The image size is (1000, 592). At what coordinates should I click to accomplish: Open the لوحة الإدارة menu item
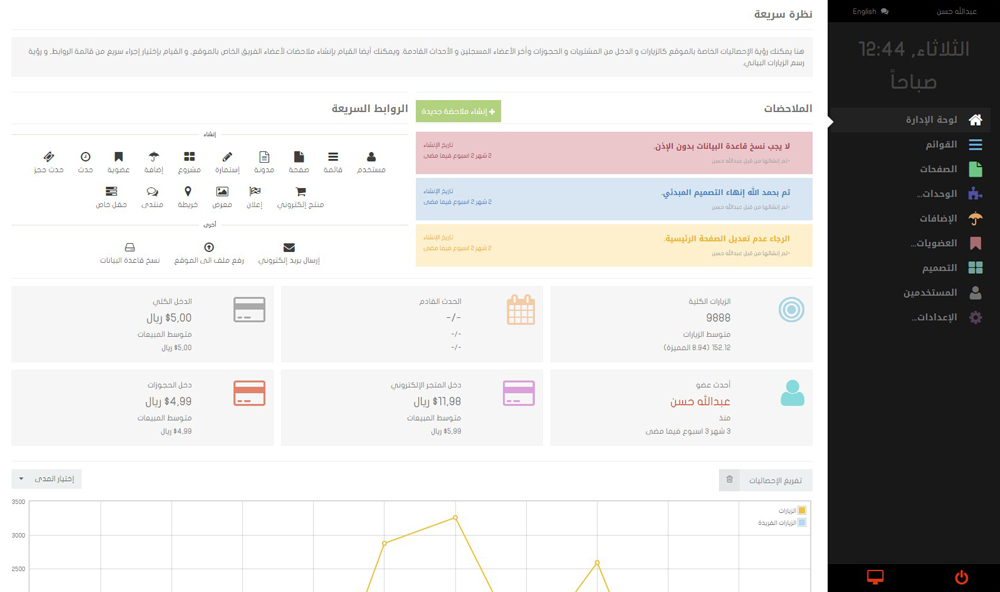[940, 118]
